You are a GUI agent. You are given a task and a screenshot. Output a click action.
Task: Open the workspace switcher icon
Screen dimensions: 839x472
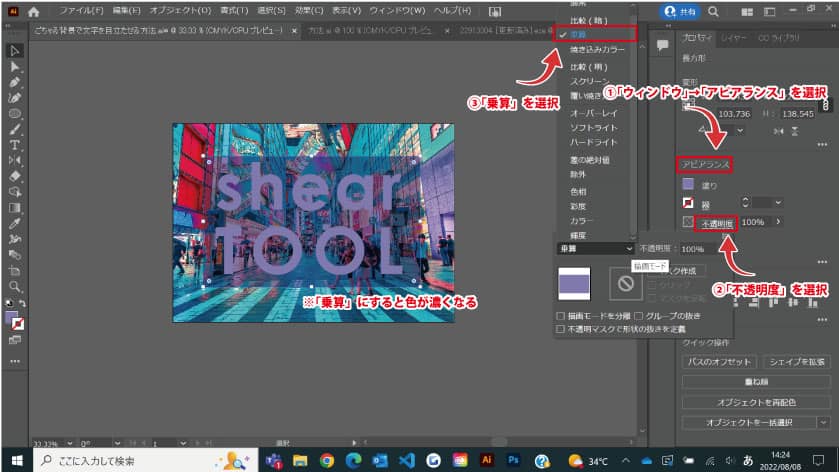(769, 11)
